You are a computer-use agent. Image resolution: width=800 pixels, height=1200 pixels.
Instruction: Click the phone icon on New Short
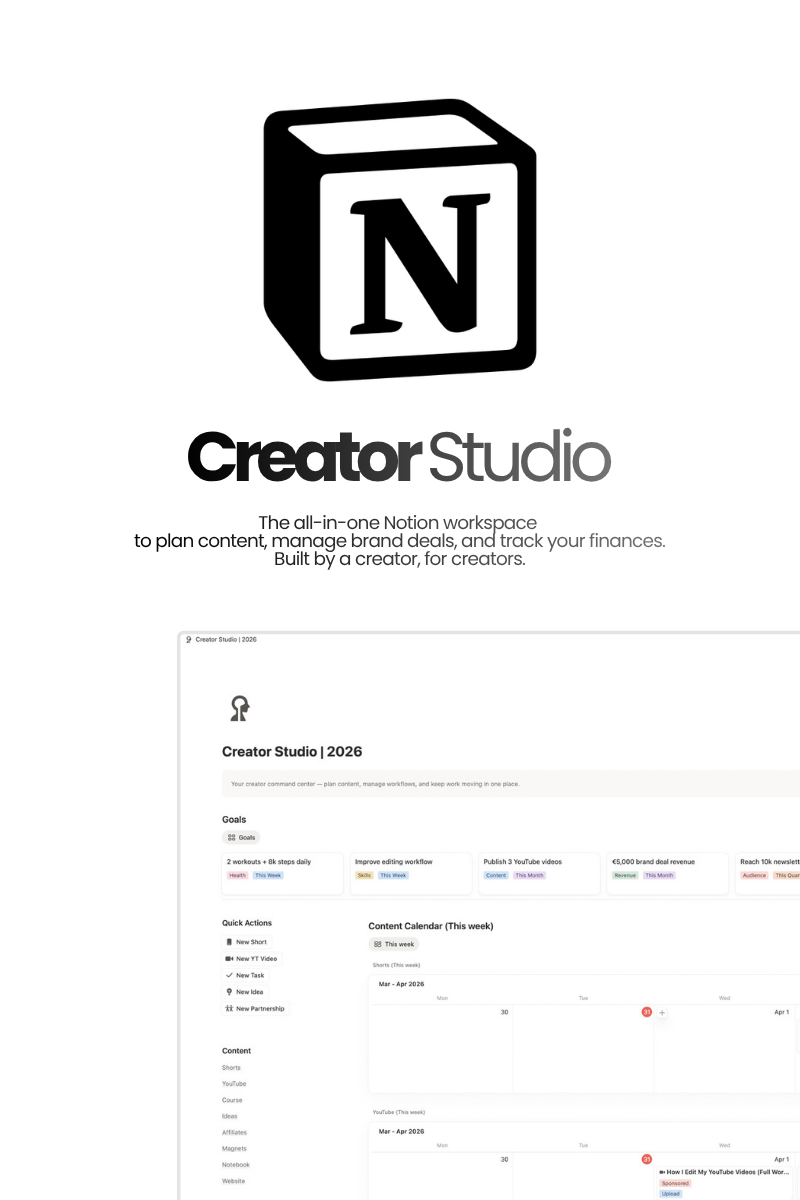[229, 942]
